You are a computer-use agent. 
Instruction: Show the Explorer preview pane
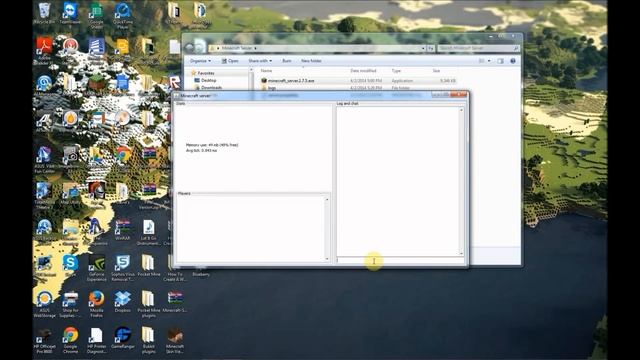point(500,61)
